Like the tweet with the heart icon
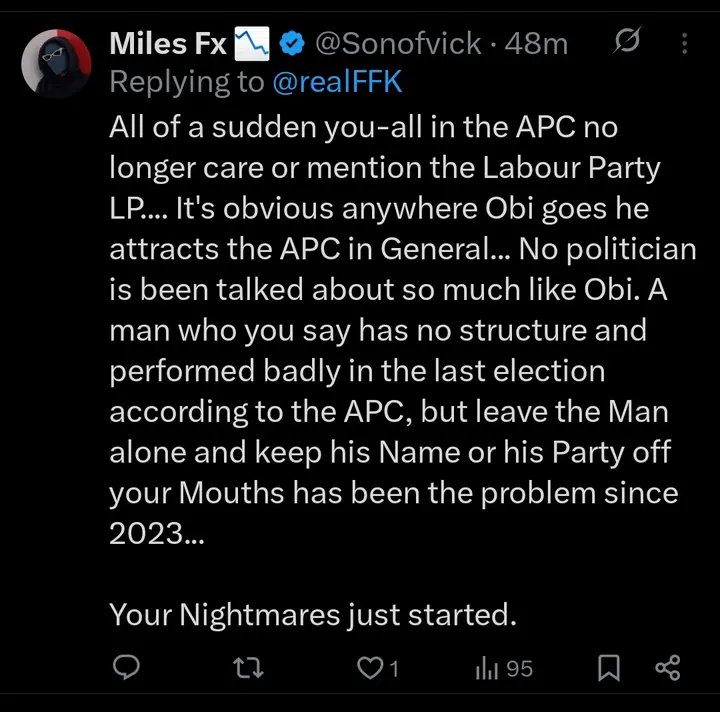Viewport: 720px width, 712px height. pyautogui.click(x=370, y=668)
